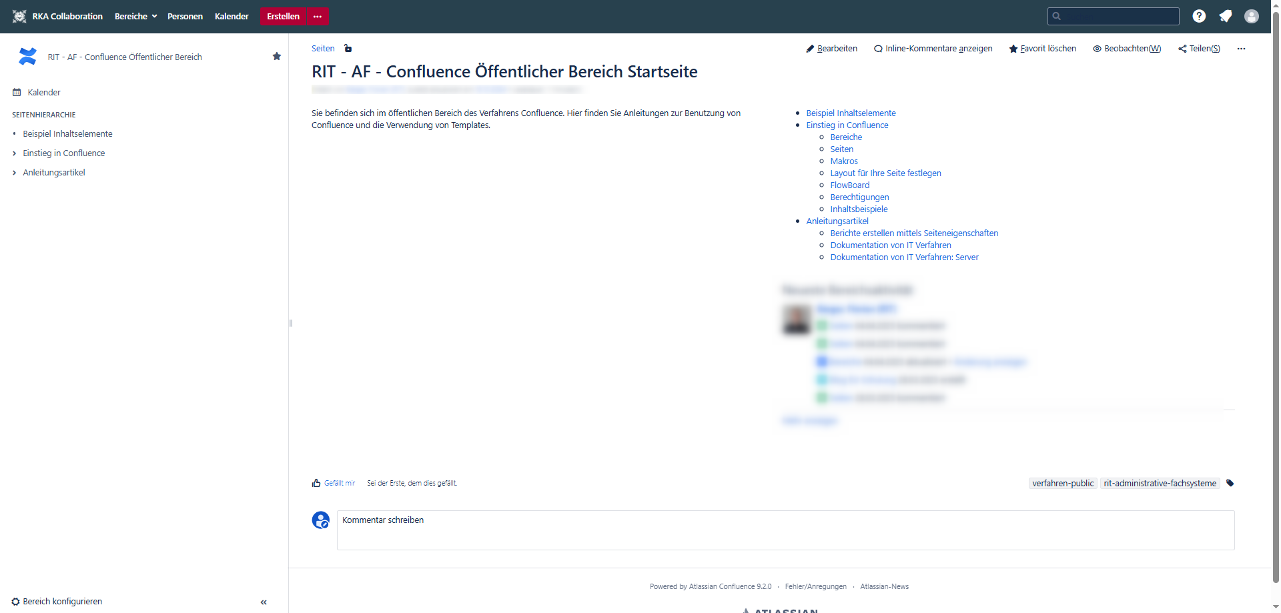Screen dimensions: 1281x613
Task: Open the Seiten content link in list
Action: [842, 149]
